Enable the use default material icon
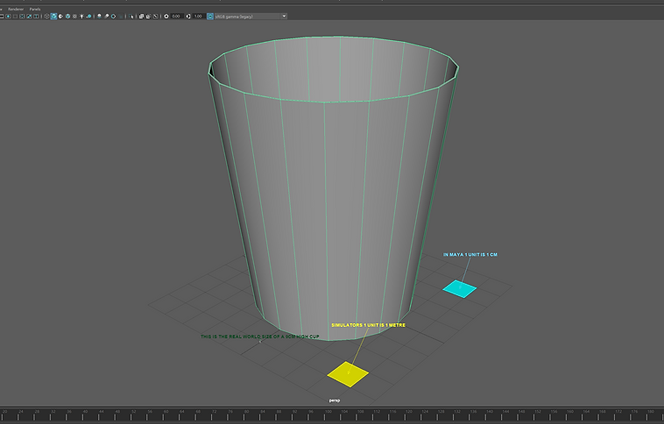Screen dimensions: 664x424 click(61, 16)
